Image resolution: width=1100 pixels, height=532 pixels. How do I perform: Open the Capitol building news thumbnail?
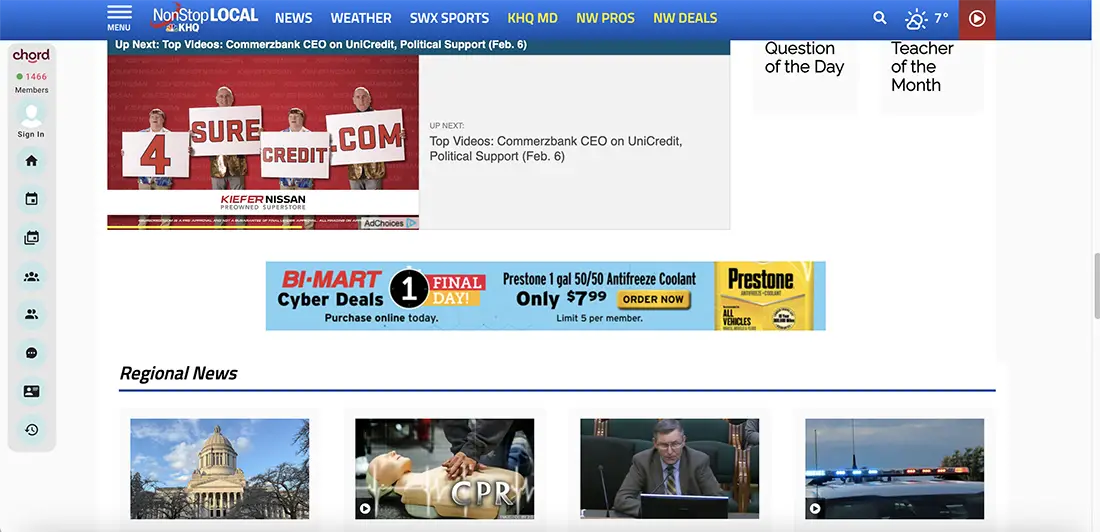tap(220, 469)
